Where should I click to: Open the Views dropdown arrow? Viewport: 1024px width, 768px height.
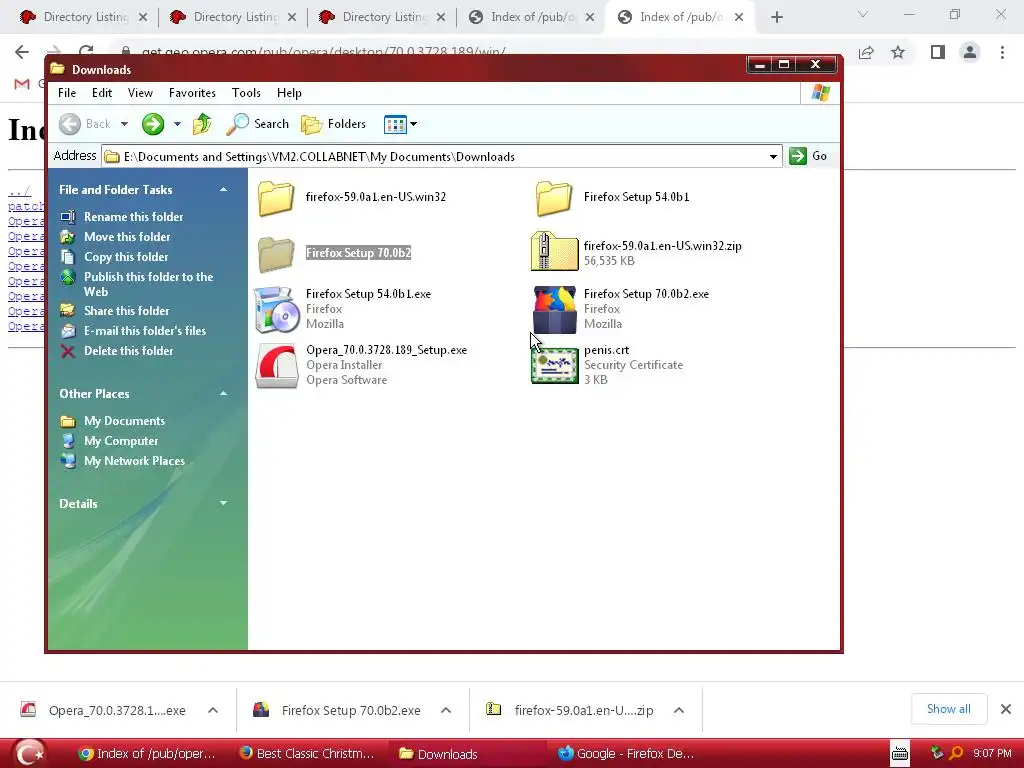point(413,124)
